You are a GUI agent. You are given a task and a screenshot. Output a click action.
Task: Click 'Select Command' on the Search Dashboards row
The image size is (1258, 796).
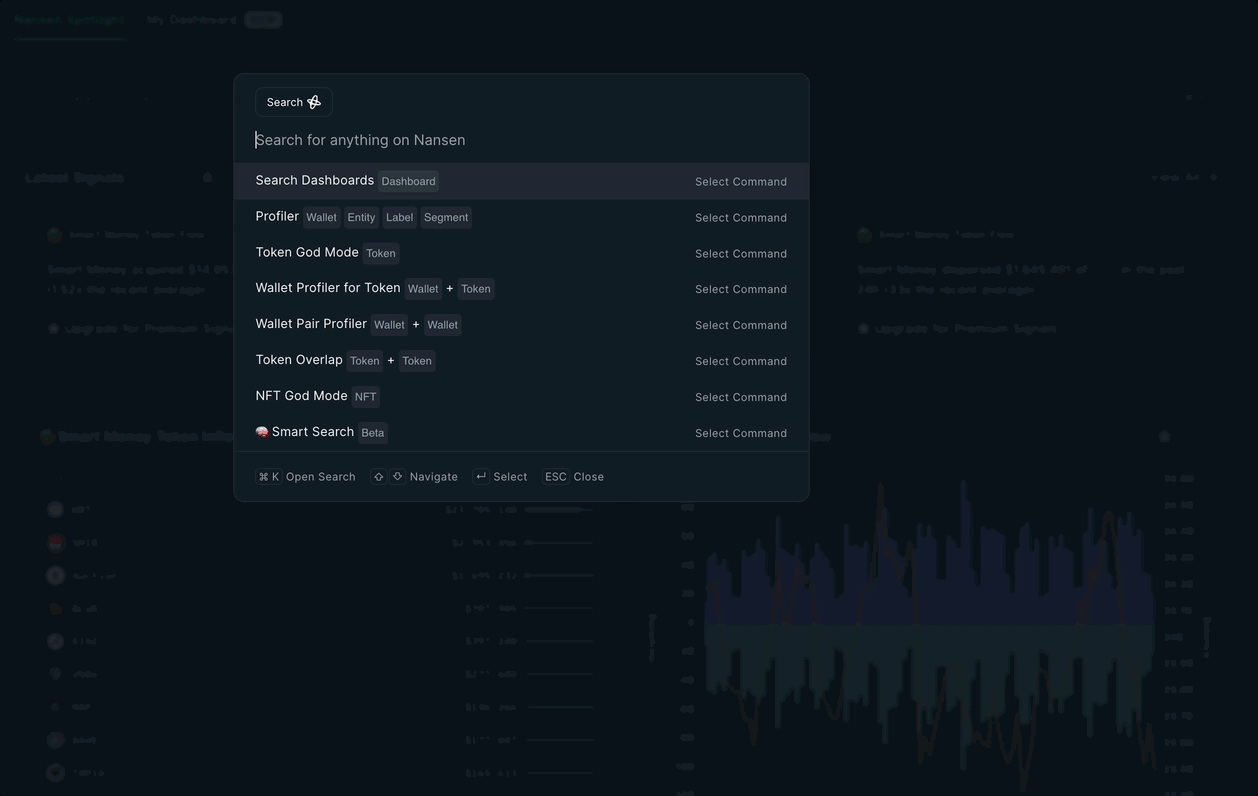point(741,182)
